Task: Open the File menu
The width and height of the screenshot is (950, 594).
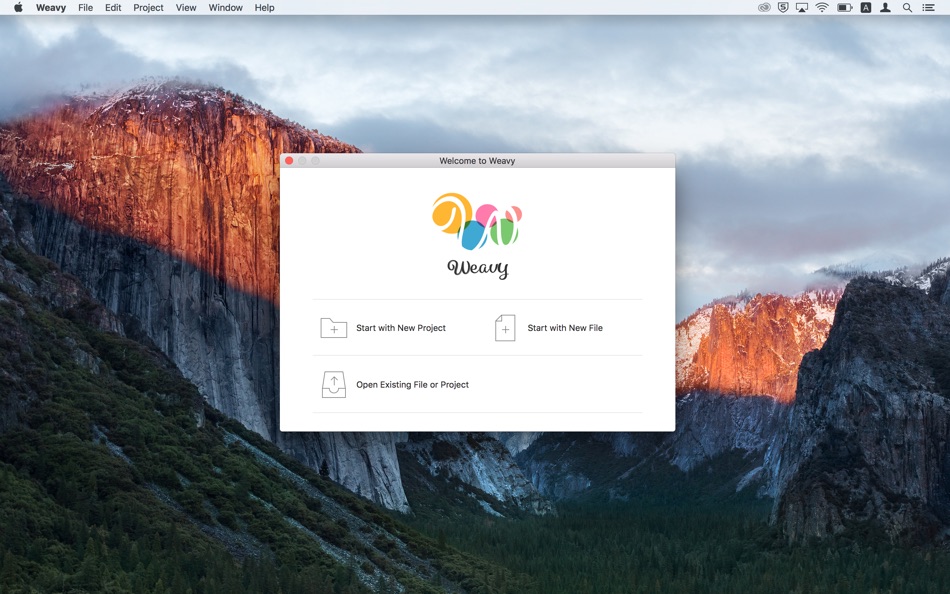Action: point(85,7)
